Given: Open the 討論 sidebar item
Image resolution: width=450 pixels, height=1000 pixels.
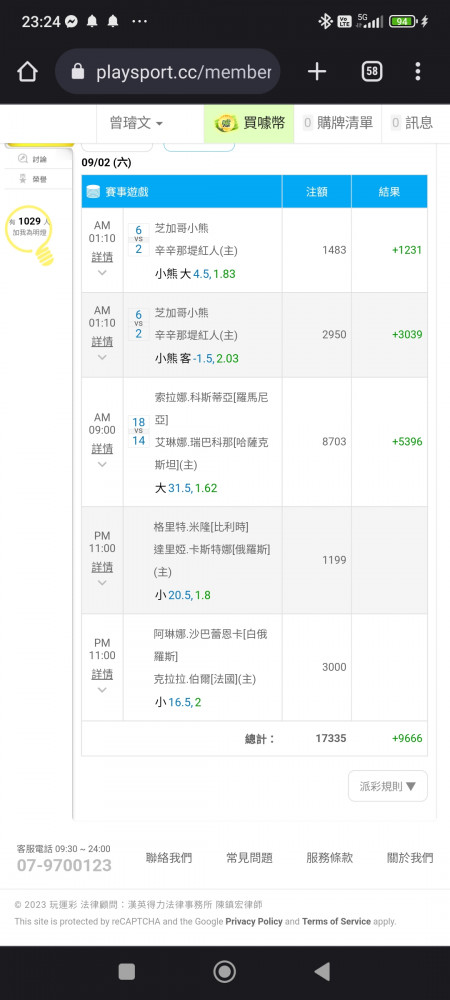Looking at the screenshot, I should click(x=38, y=159).
